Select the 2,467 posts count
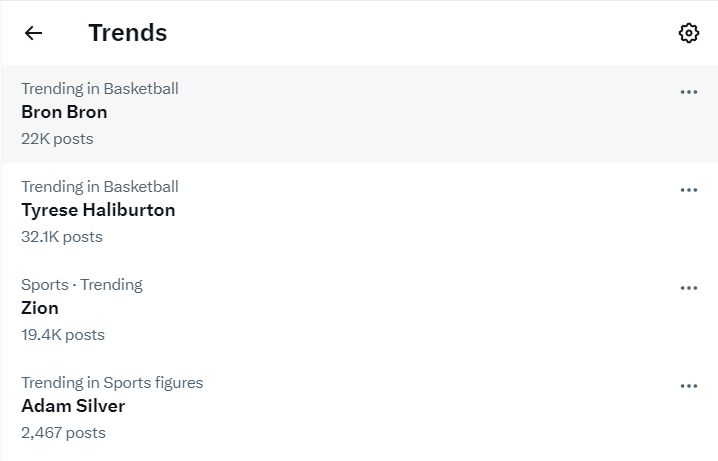This screenshot has width=718, height=461. coord(63,433)
